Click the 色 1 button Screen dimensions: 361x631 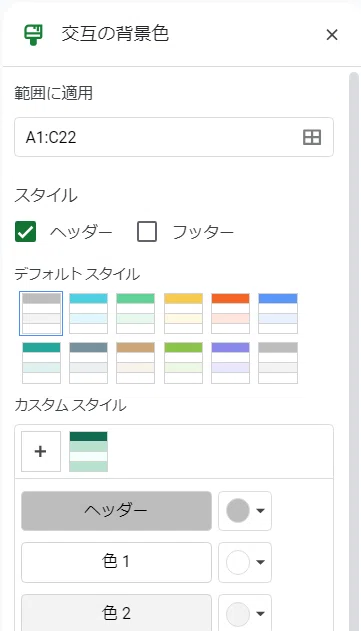click(116, 562)
